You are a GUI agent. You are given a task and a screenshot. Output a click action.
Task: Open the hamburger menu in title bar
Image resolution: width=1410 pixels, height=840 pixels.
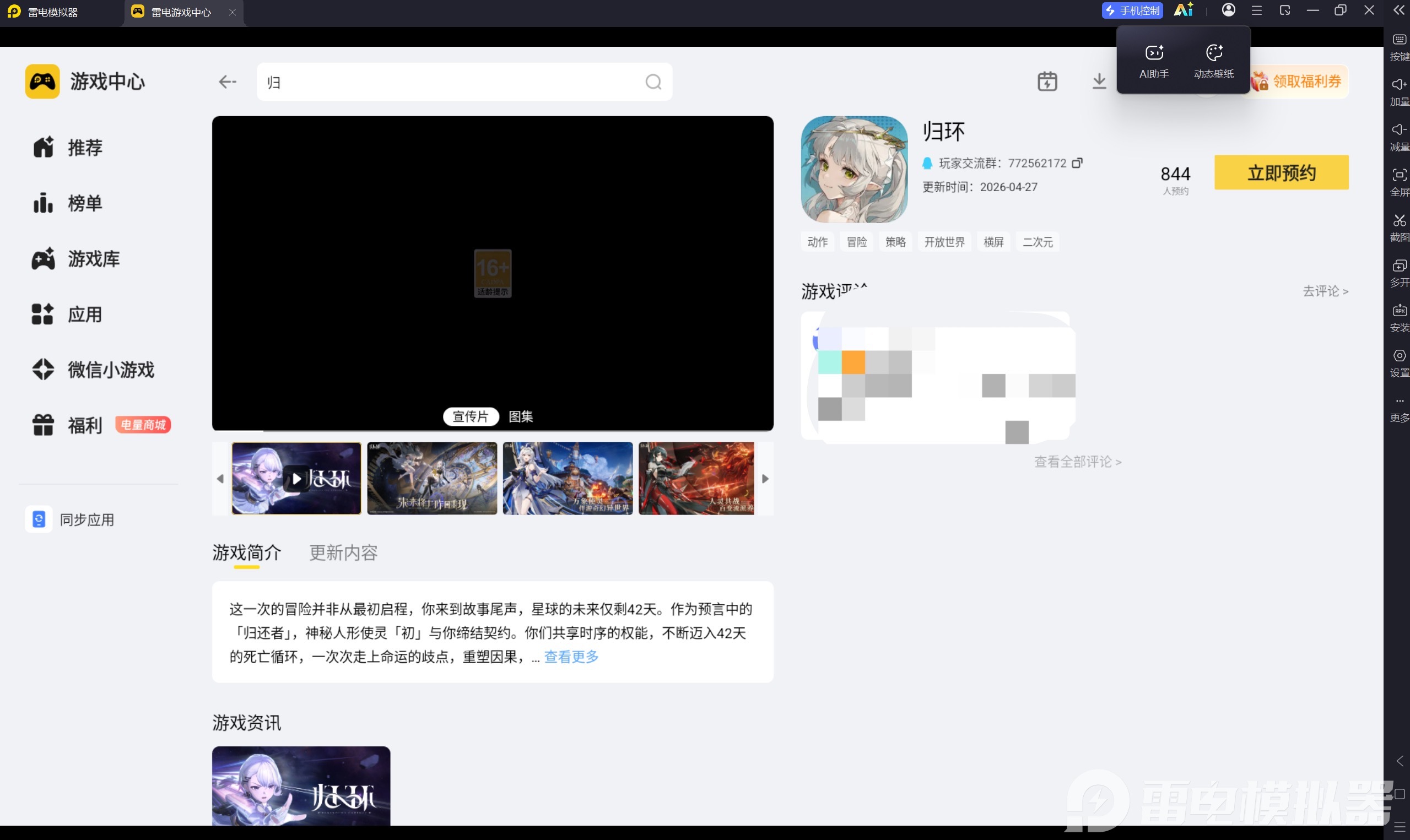(1257, 10)
